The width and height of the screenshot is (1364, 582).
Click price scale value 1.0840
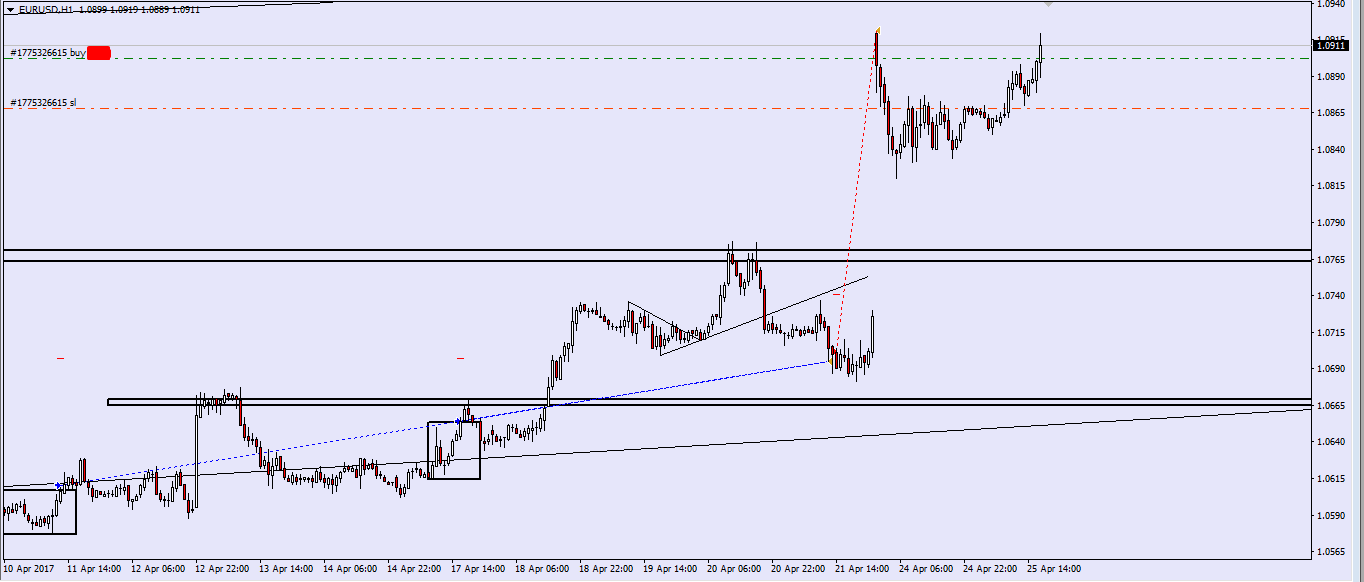click(1330, 150)
